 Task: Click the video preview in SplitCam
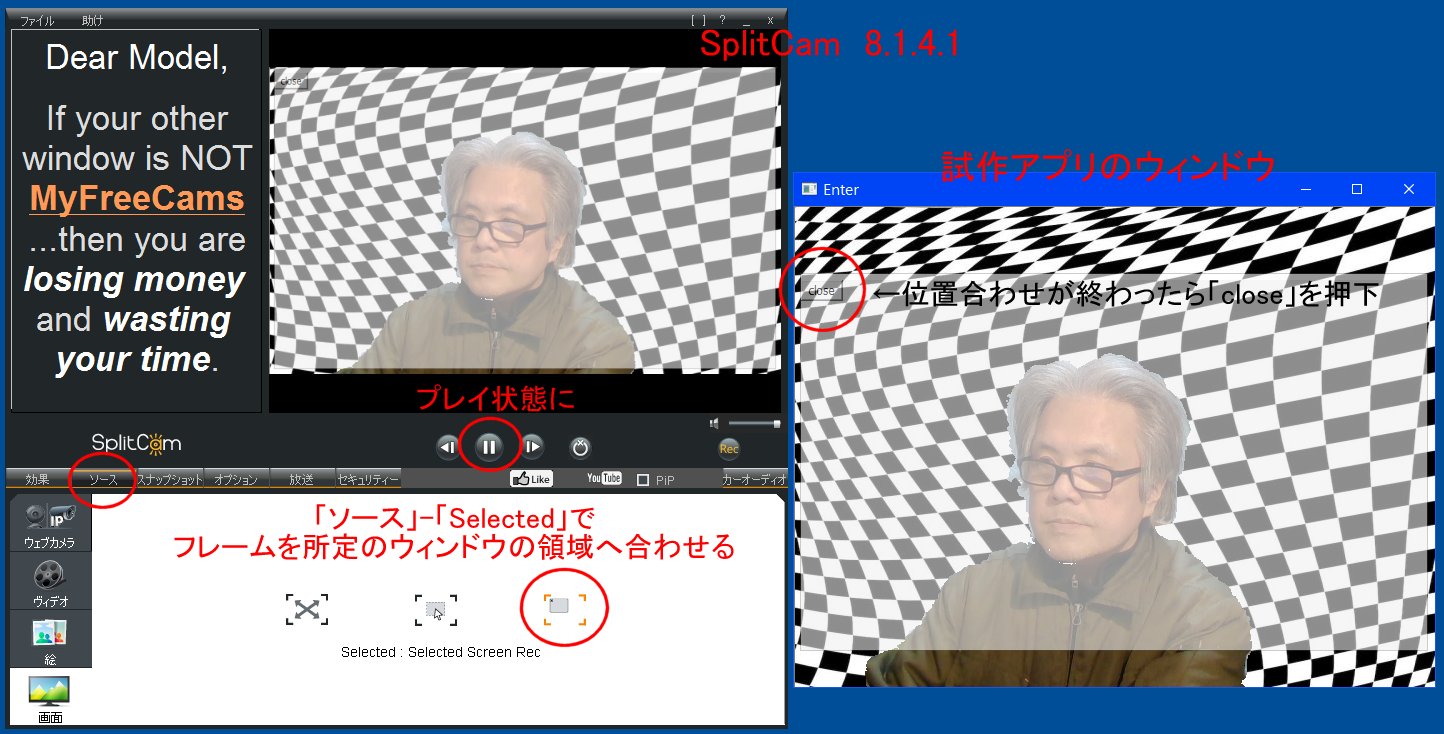click(525, 220)
